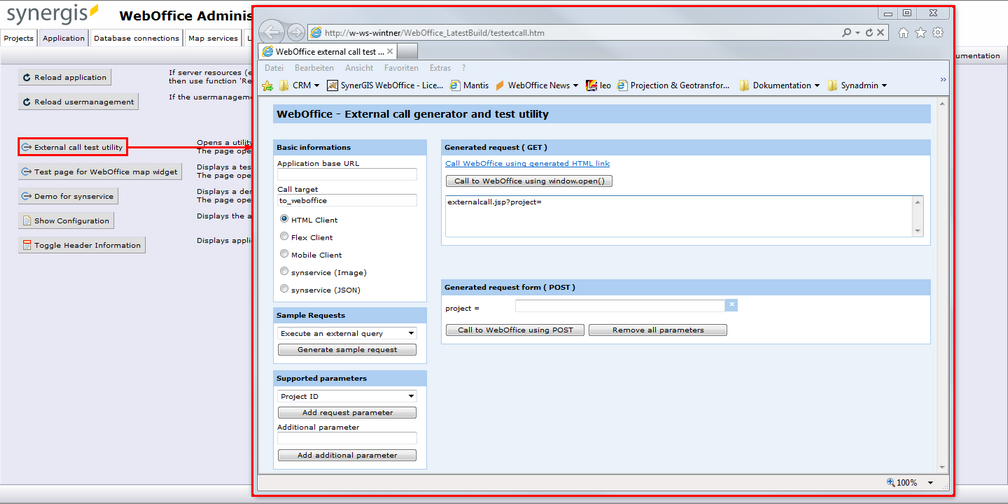This screenshot has height=504, width=1008.
Task: Click the Show Configuration button
Action: click(66, 220)
